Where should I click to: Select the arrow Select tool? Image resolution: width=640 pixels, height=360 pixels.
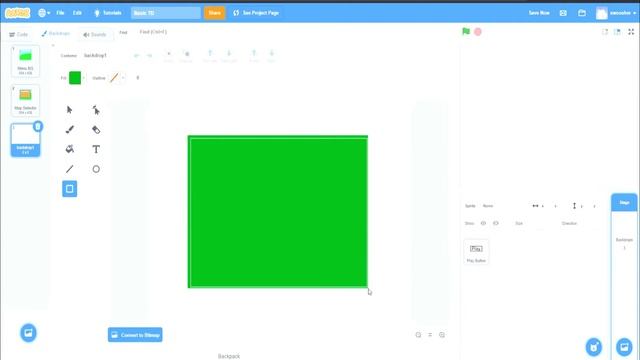[x=69, y=110]
